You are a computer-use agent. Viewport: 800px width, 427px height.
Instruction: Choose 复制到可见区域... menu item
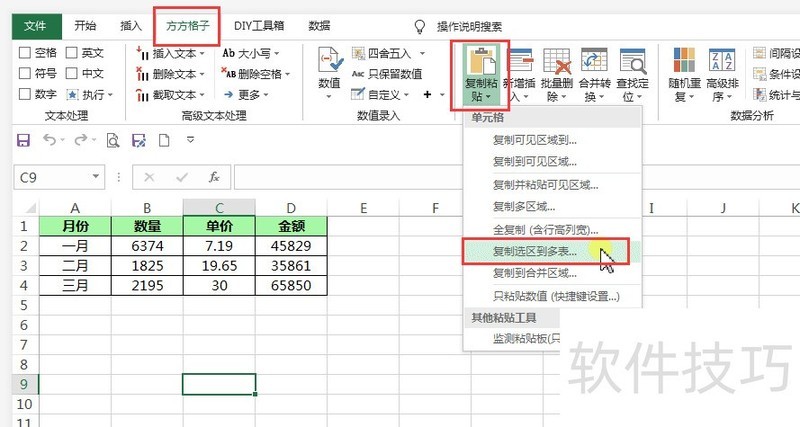(x=552, y=162)
